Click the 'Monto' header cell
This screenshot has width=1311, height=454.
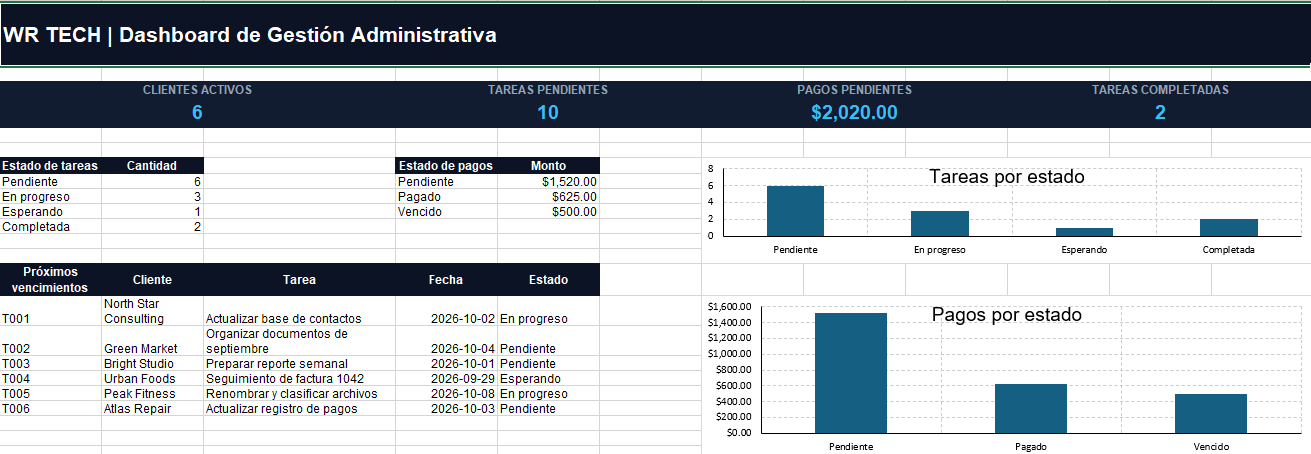[548, 166]
